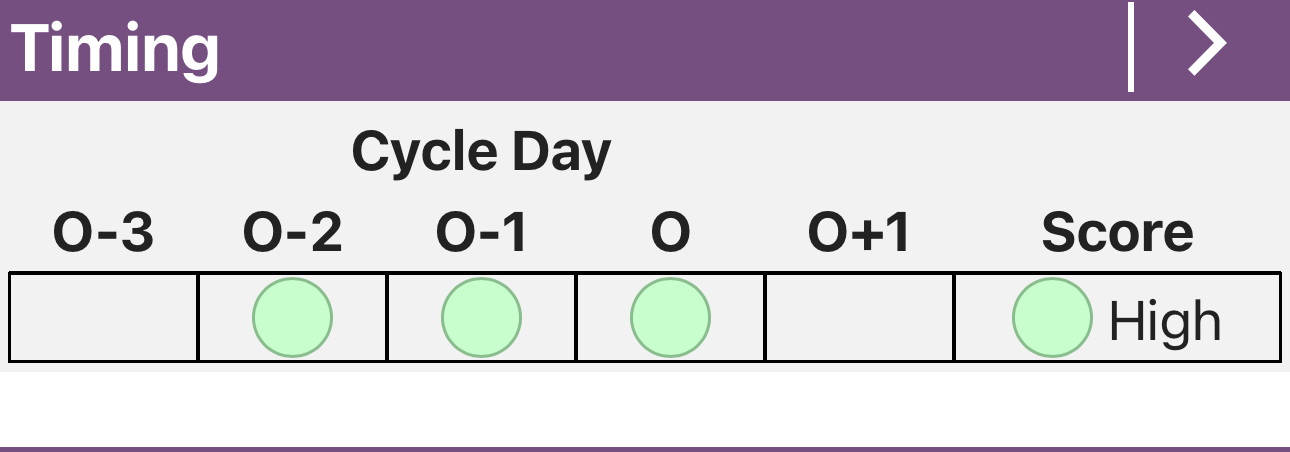Click the white blank area below table
Screen dimensions: 1290x452
(x=645, y=408)
